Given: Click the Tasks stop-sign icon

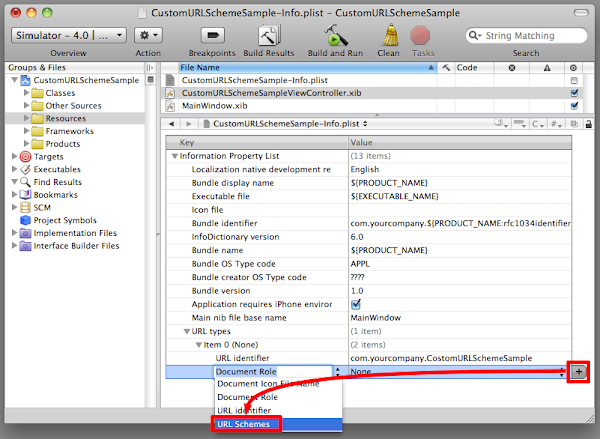Looking at the screenshot, I should pos(420,36).
